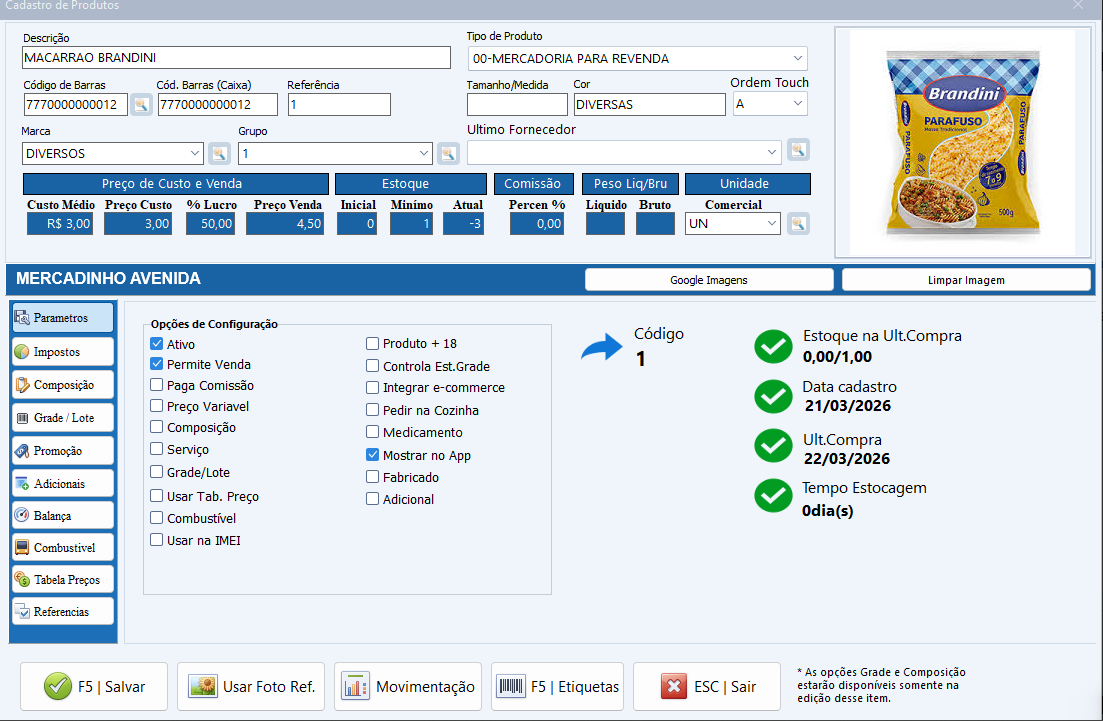Enable the Pedir na Cozinha checkbox
Viewport: 1103px width, 721px height.
[x=372, y=410]
